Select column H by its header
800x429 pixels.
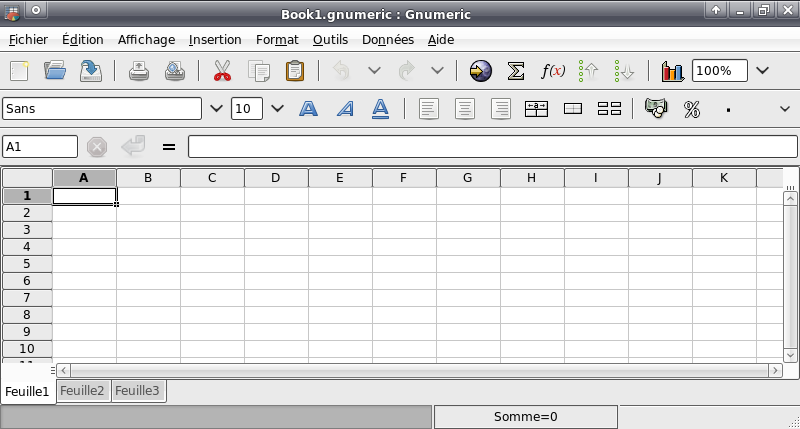pos(532,178)
